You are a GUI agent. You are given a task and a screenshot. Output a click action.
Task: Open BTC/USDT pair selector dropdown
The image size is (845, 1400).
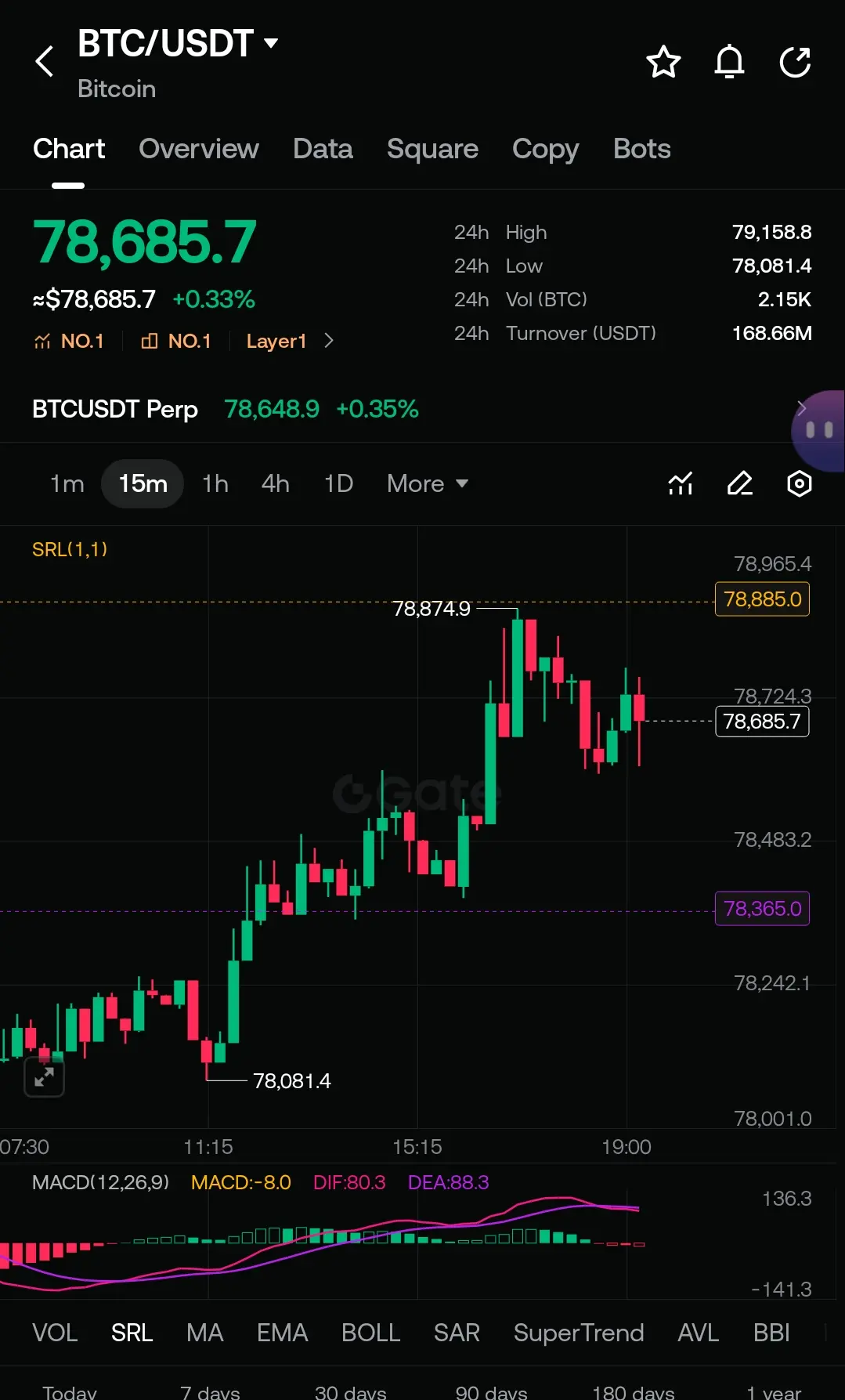[x=272, y=43]
